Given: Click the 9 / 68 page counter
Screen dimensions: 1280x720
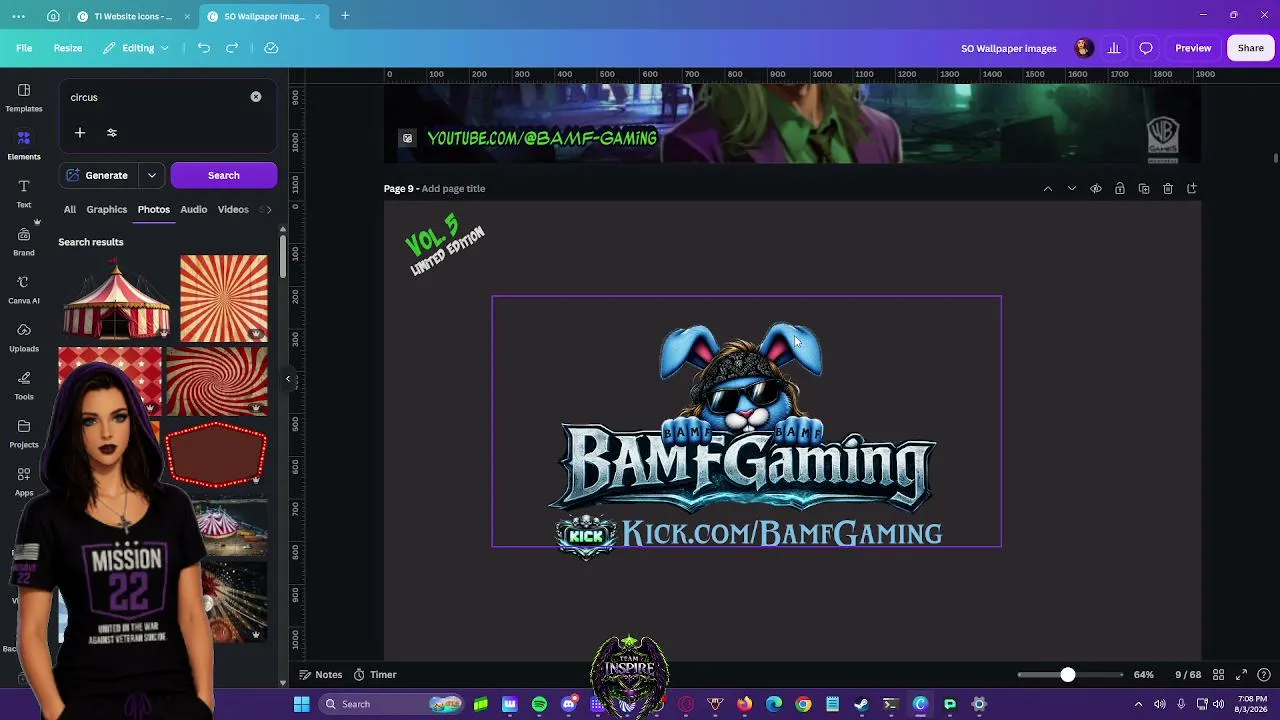Looking at the screenshot, I should (x=1188, y=675).
